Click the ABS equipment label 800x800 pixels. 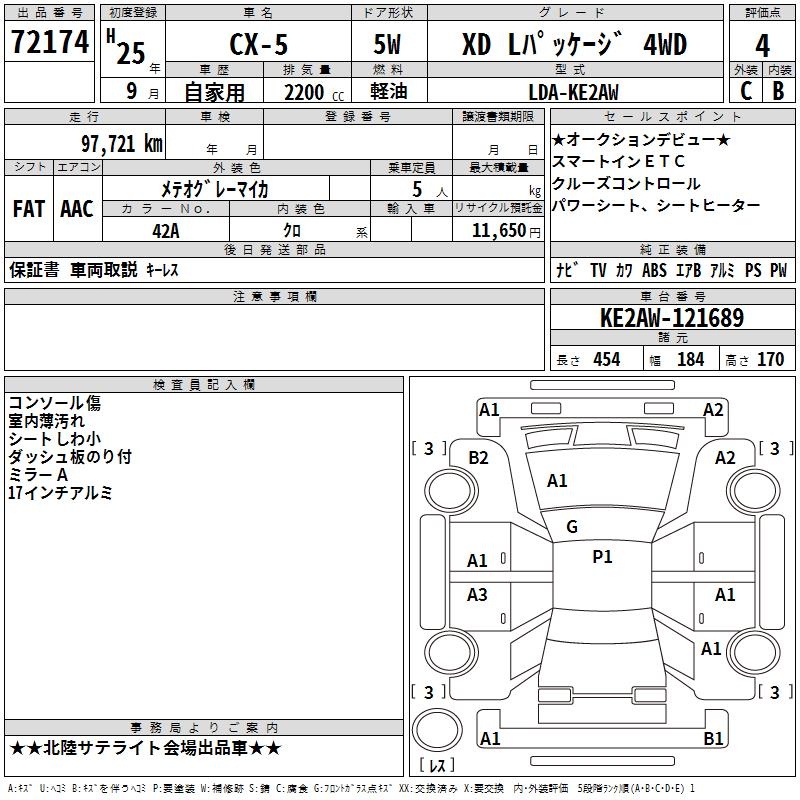click(x=654, y=270)
